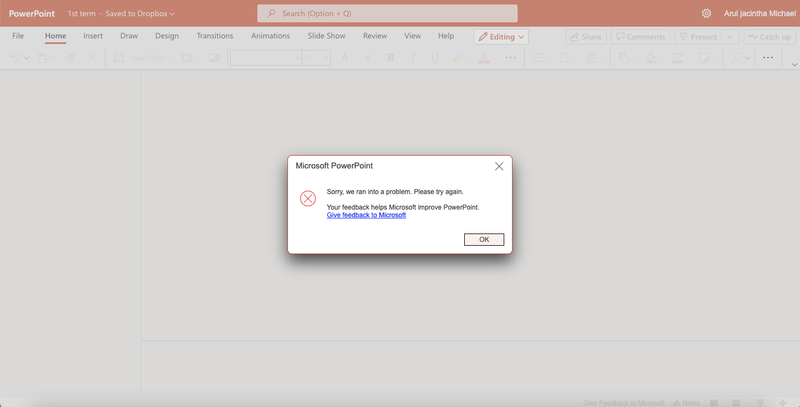Image resolution: width=800 pixels, height=407 pixels.
Task: Open the Settings gear icon
Action: 706,13
